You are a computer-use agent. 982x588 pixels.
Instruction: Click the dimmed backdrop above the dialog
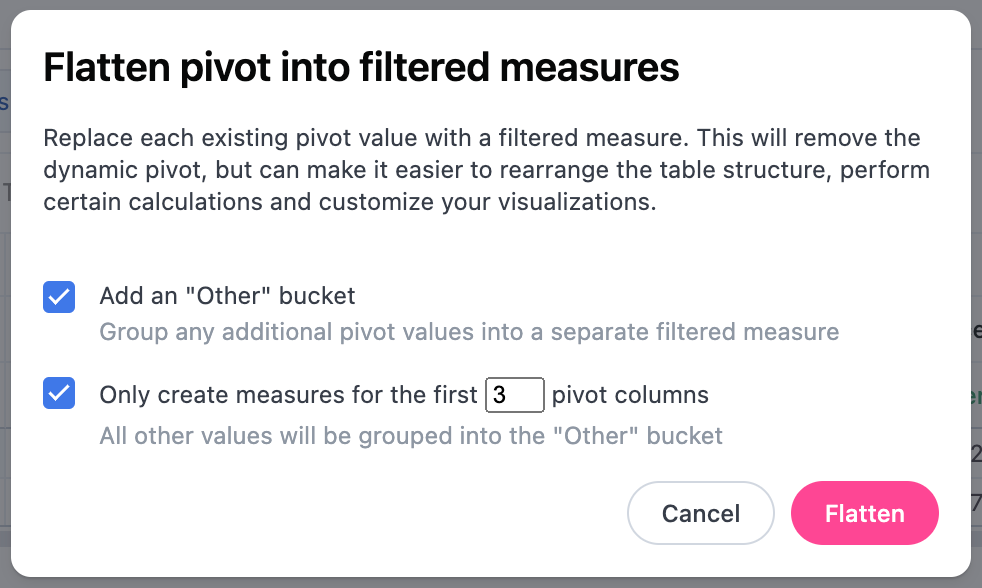pos(490,4)
